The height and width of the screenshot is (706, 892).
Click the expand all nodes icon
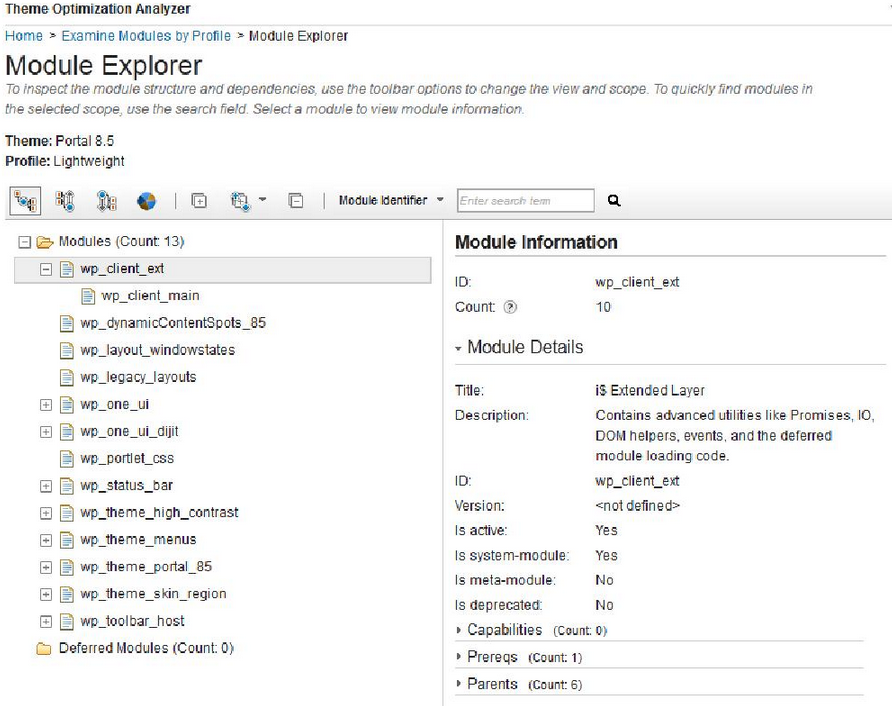click(x=199, y=201)
